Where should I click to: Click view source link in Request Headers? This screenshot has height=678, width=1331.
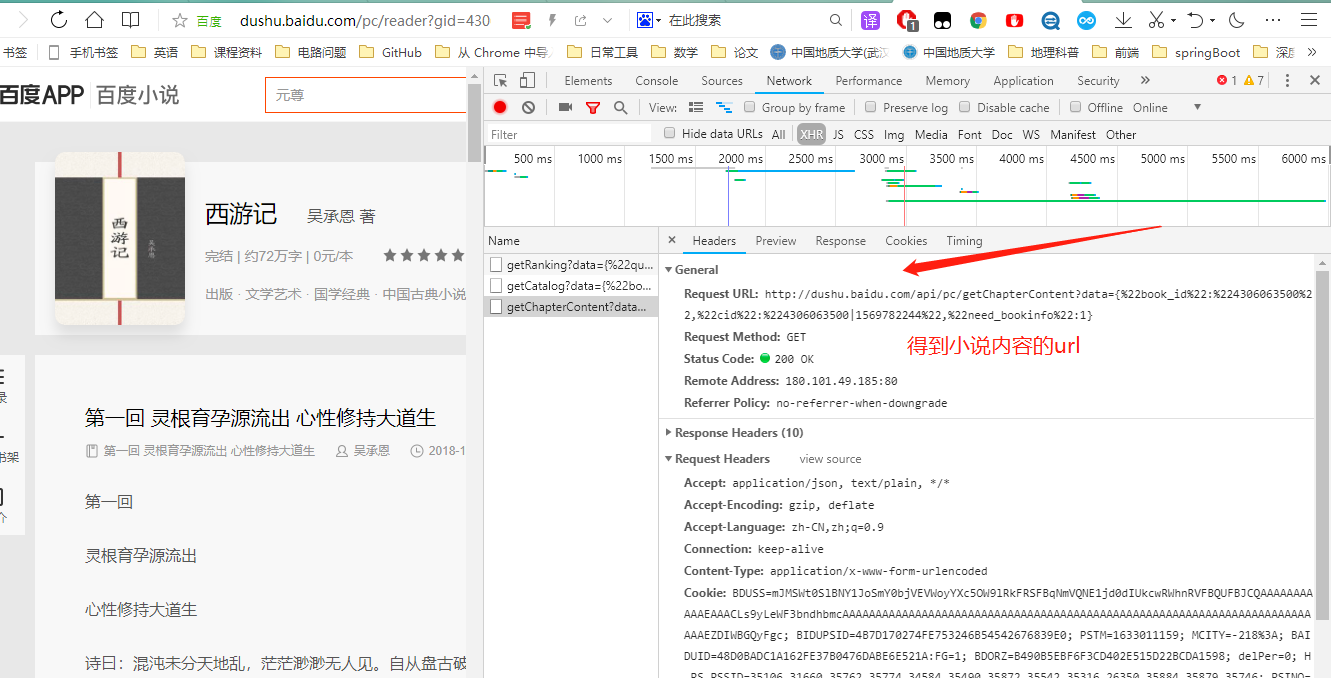coord(830,459)
